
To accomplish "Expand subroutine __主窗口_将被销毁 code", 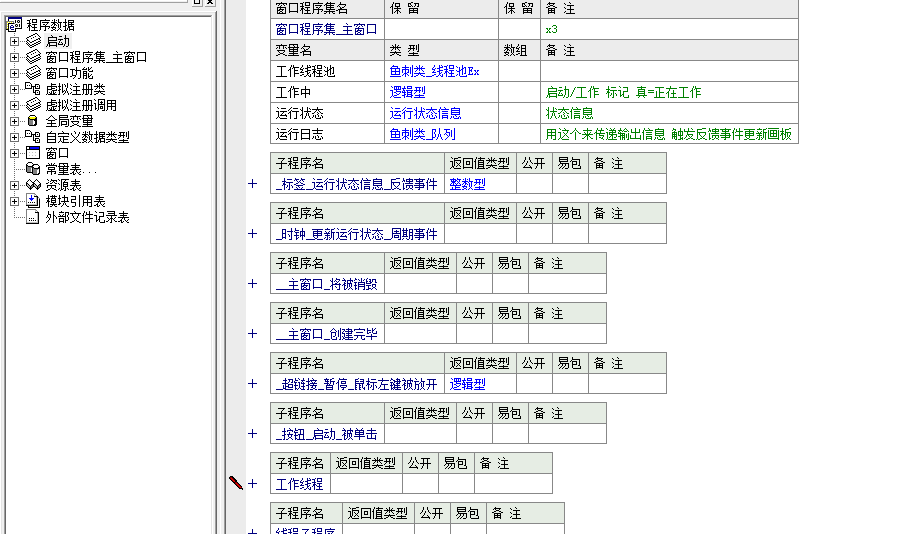I will point(252,284).
